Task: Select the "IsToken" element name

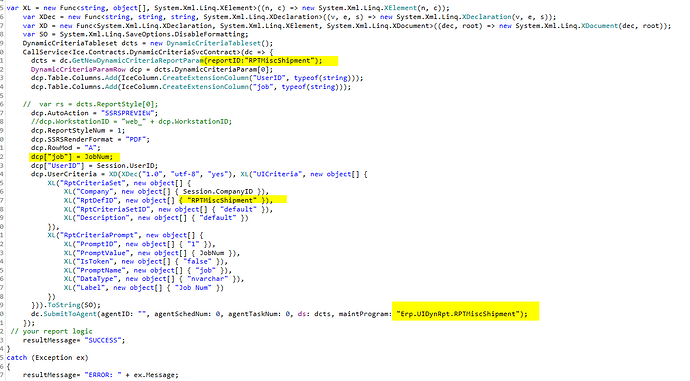Action: point(94,262)
